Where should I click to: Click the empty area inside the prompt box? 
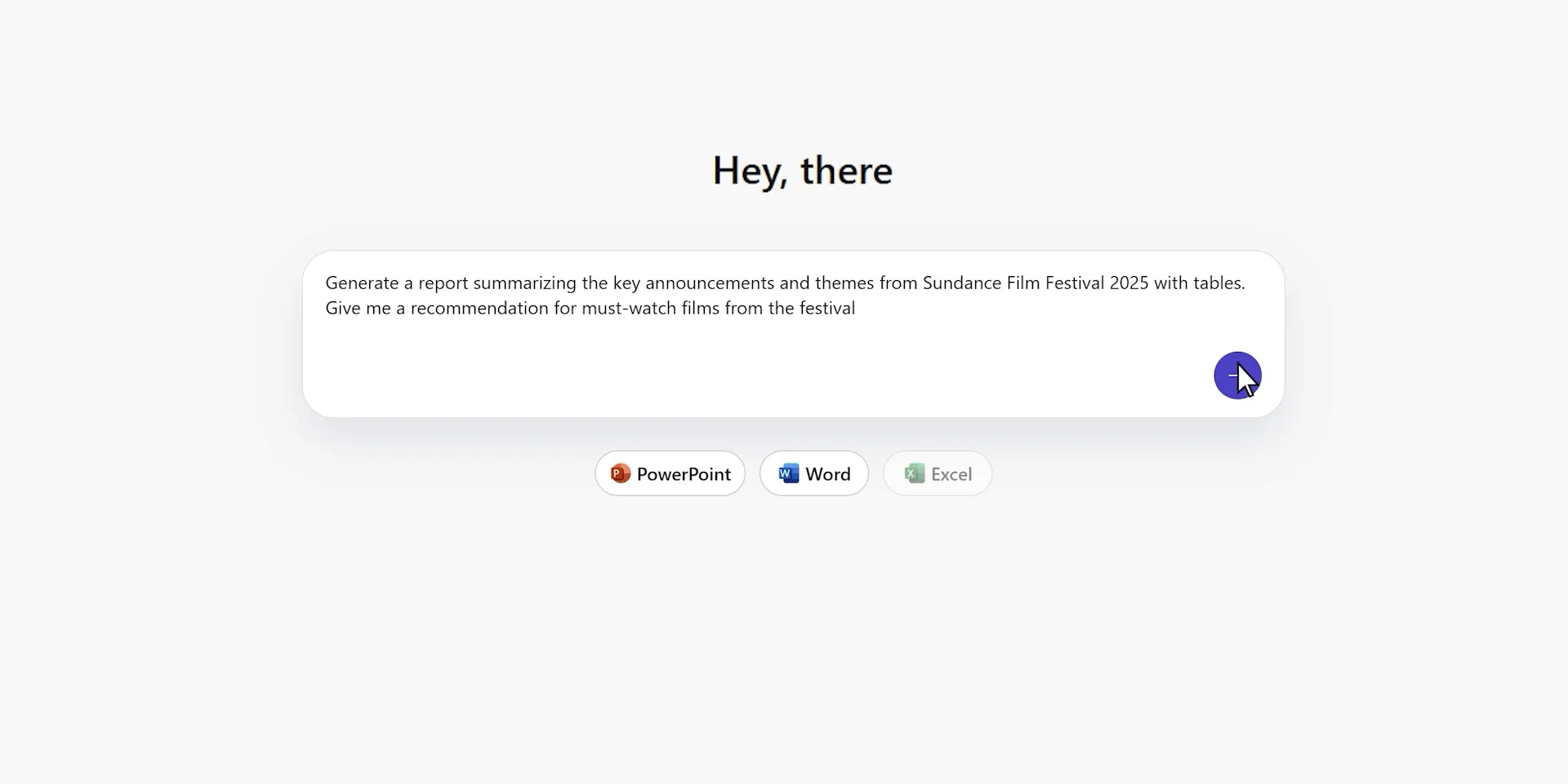[x=735, y=367]
